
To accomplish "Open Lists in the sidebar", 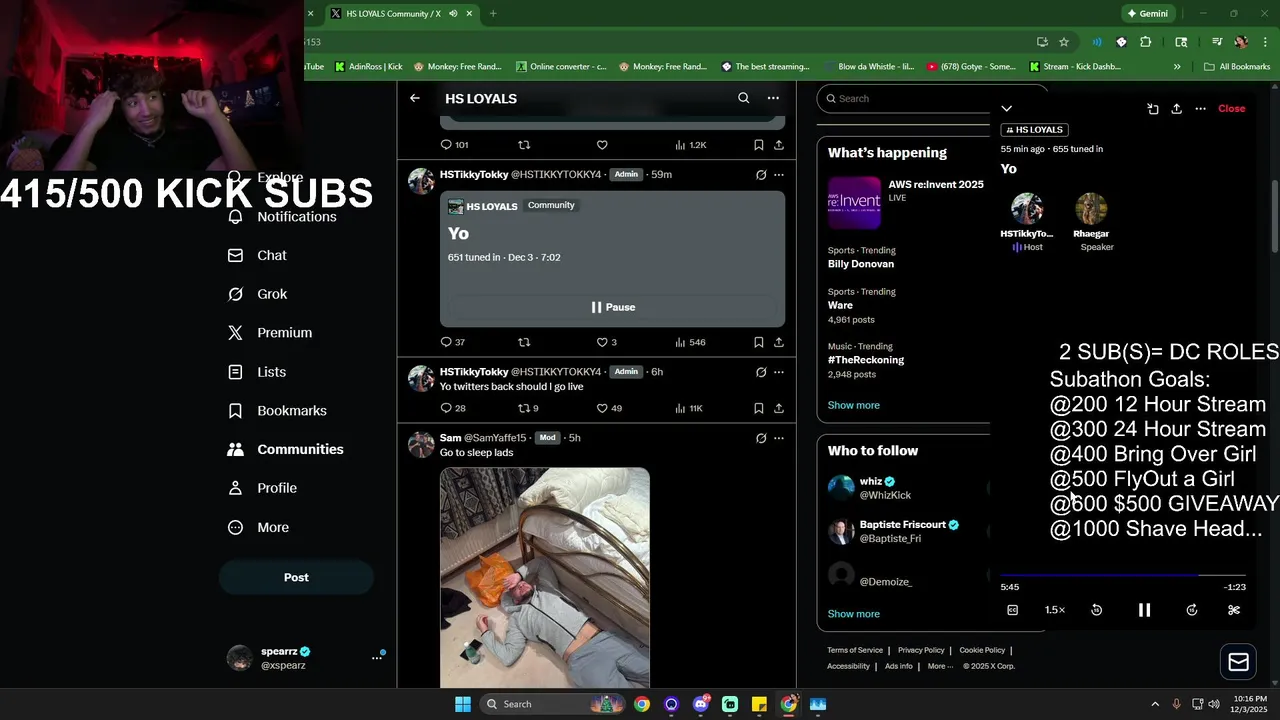I will click(x=257, y=372).
